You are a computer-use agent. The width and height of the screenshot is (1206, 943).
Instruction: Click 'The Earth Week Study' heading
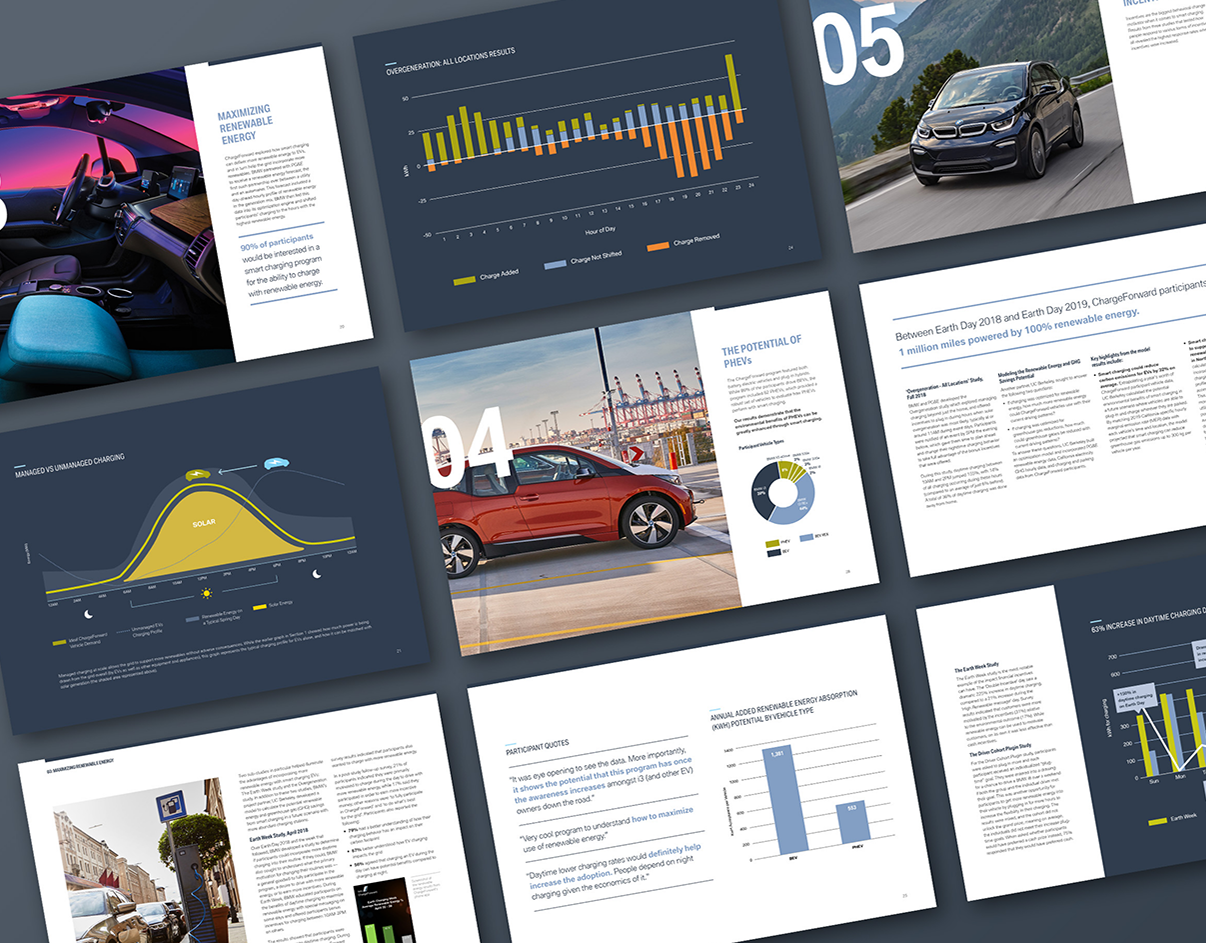tap(979, 667)
